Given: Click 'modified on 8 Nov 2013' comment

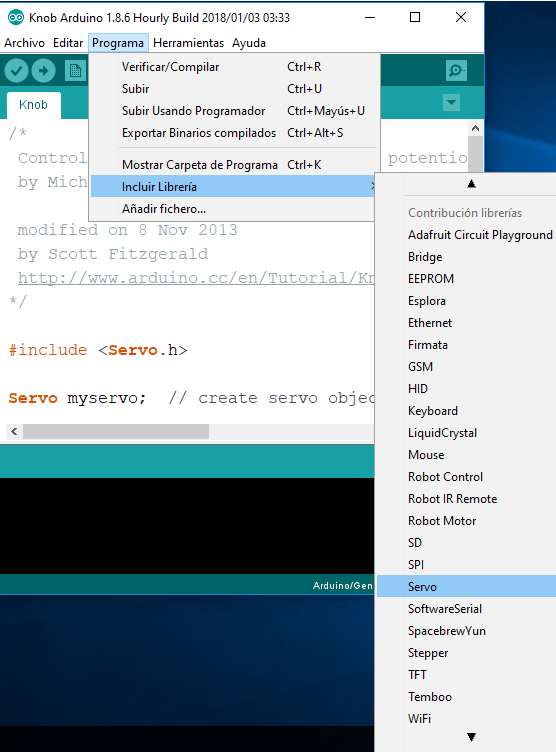Looking at the screenshot, I should 127,230.
